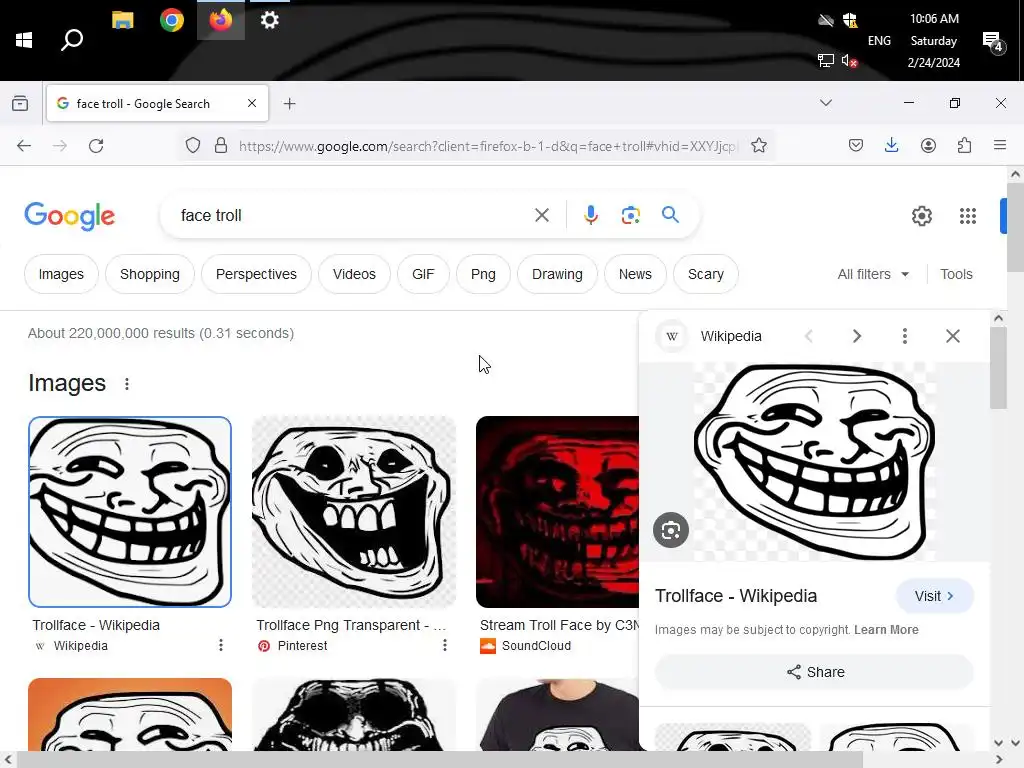Filter results by Images
The image size is (1024, 768).
click(61, 274)
